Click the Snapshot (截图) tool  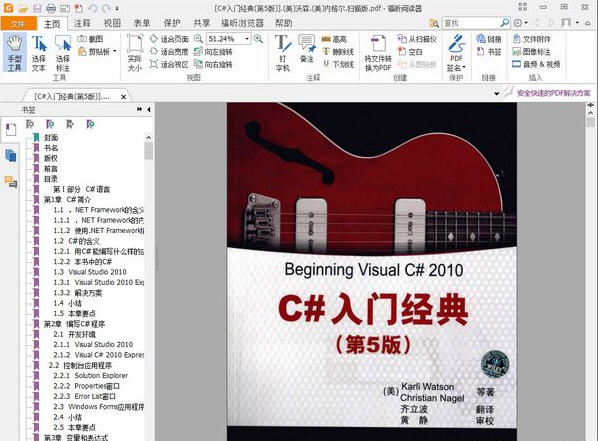[90, 39]
